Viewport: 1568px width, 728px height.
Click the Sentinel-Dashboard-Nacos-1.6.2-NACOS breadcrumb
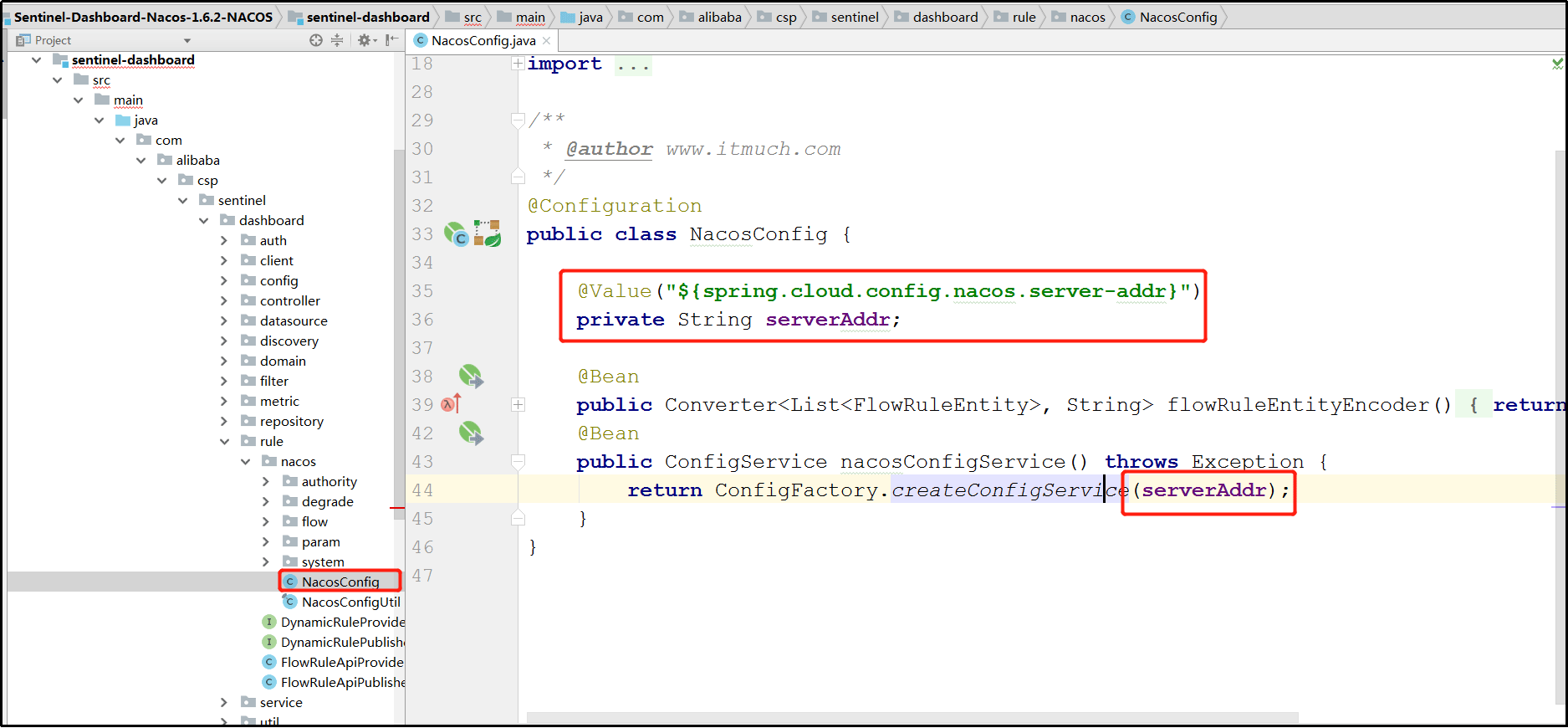pyautogui.click(x=143, y=17)
